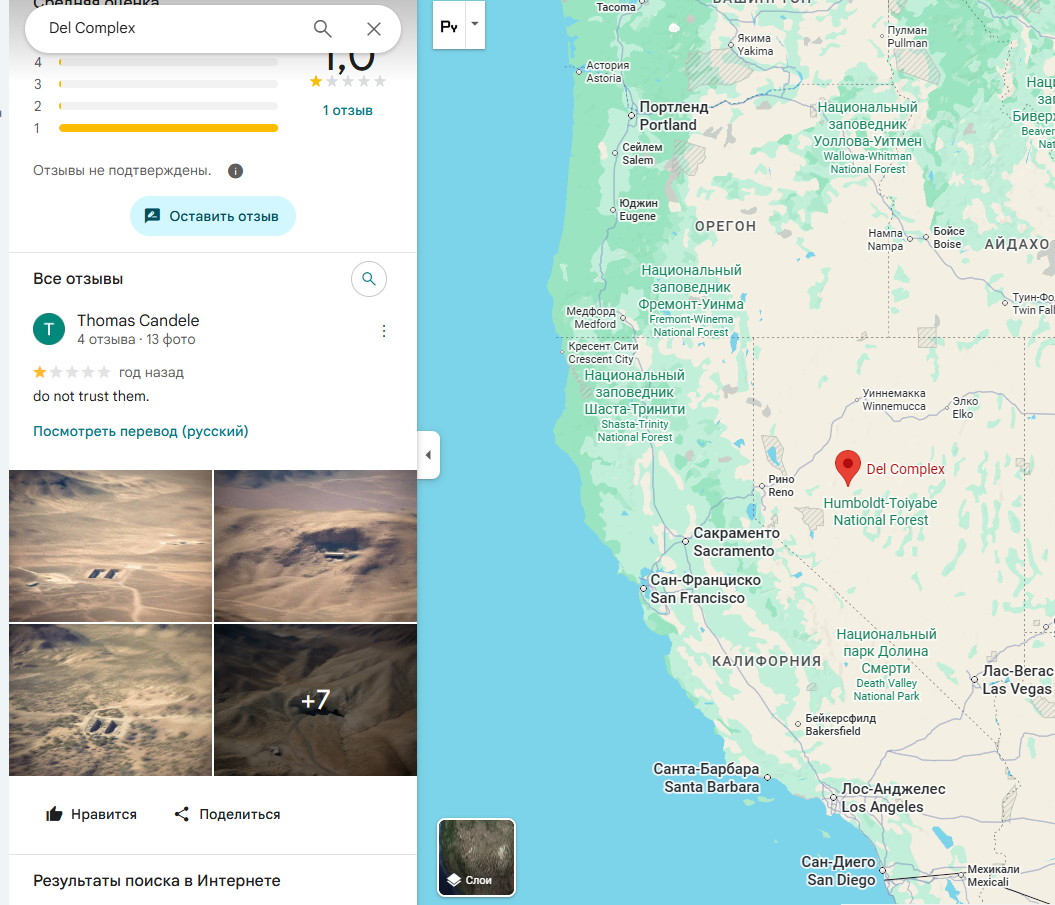Screen dimensions: 1055x905
Task: Clear the Del Complex search with X
Action: (373, 28)
